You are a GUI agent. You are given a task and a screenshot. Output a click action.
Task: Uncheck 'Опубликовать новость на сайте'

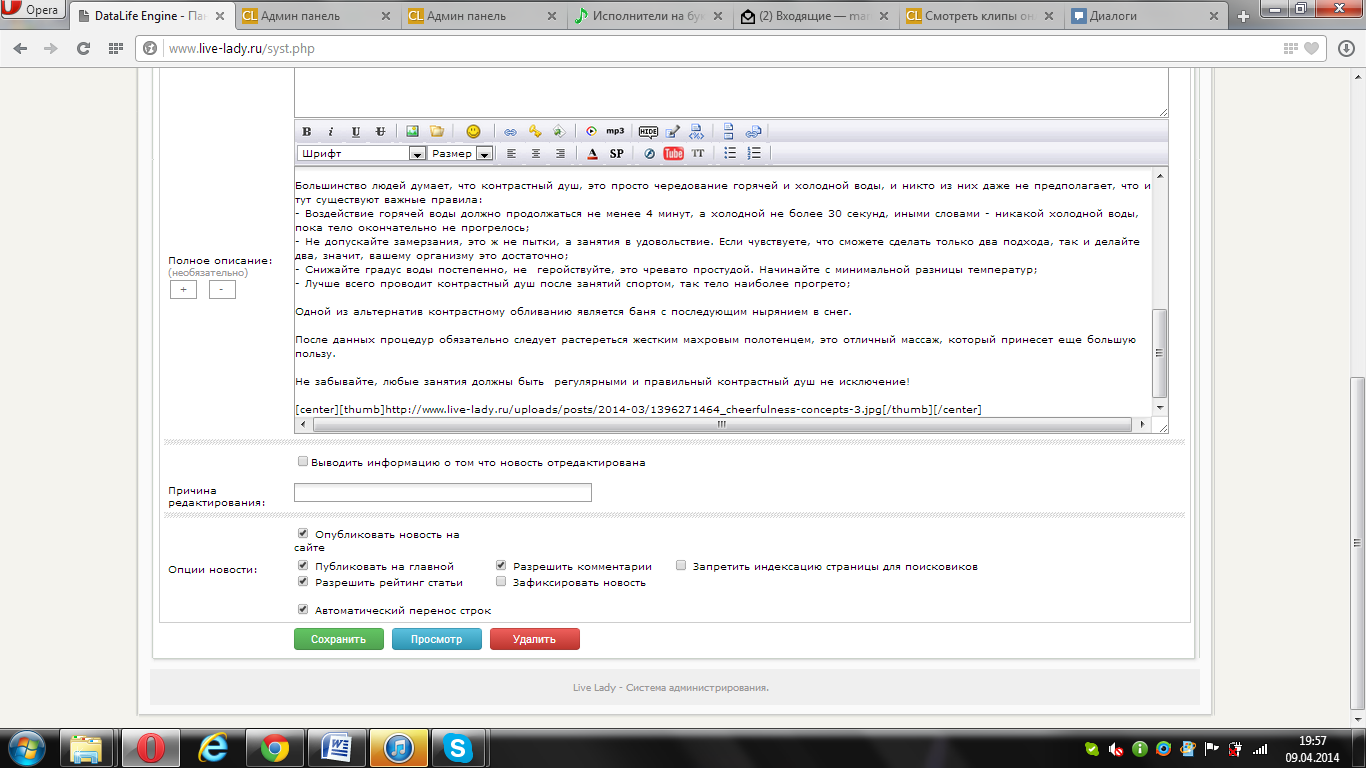pyautogui.click(x=303, y=534)
